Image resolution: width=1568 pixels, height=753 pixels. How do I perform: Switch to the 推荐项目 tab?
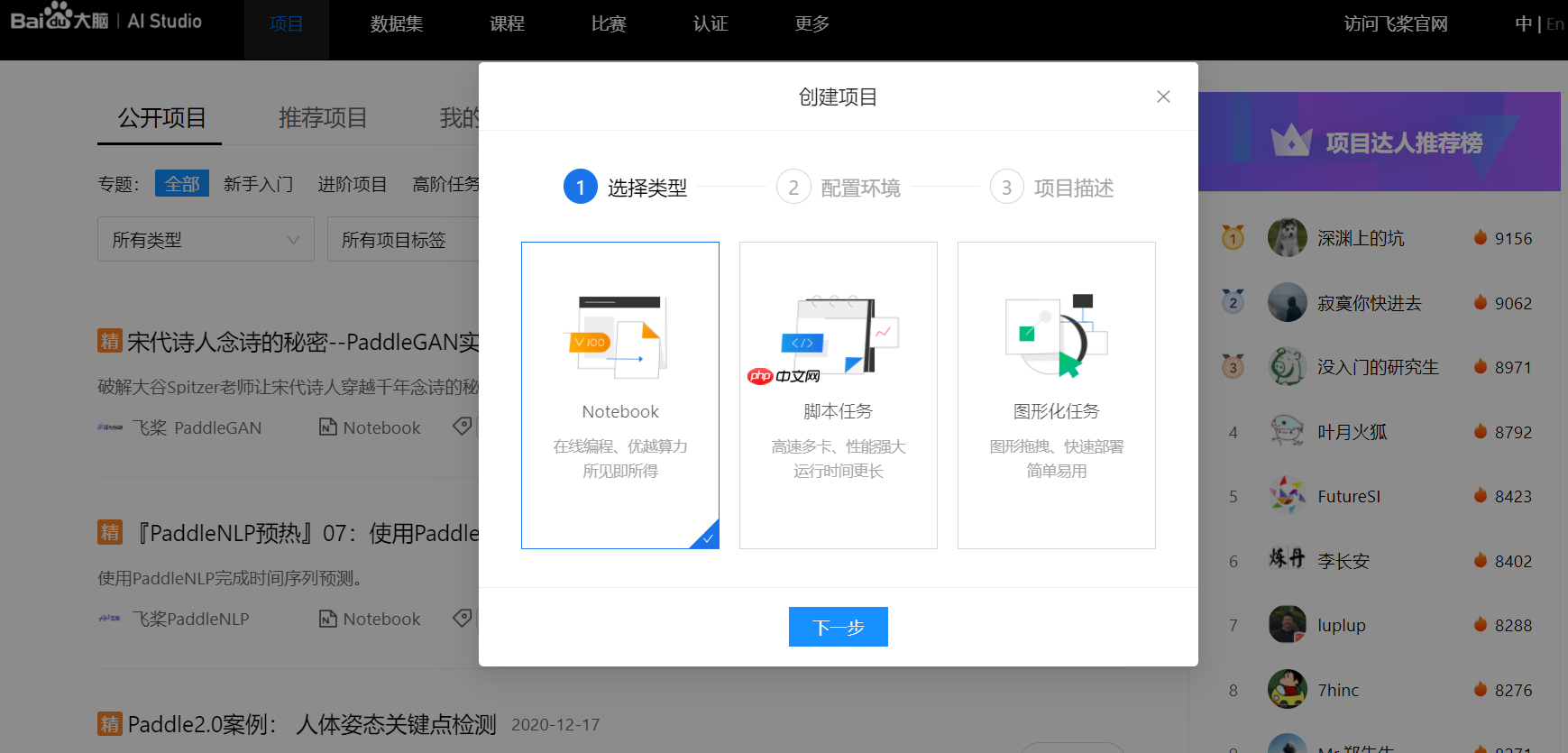pyautogui.click(x=323, y=118)
